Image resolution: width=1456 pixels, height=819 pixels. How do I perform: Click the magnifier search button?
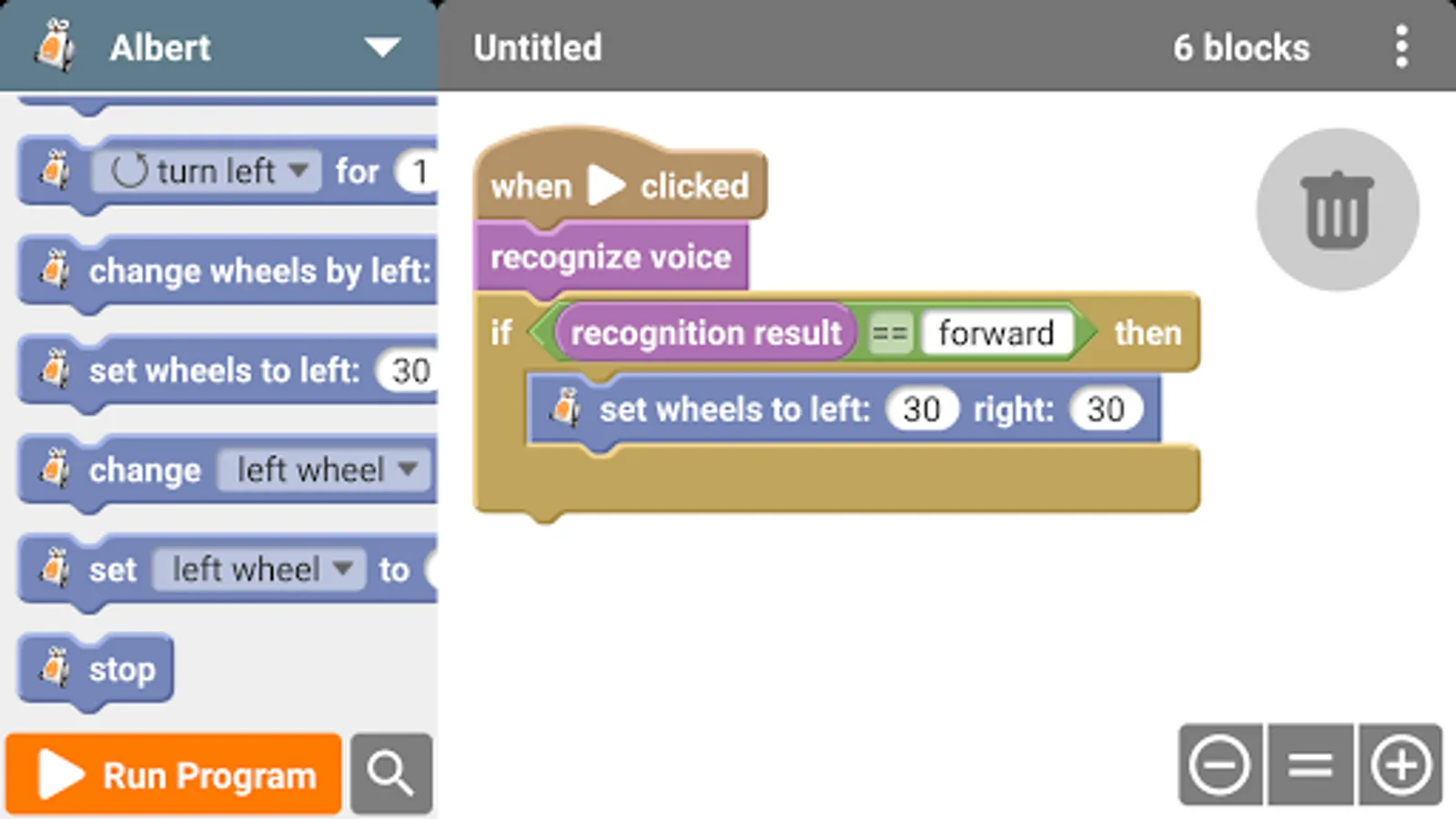[x=391, y=773]
